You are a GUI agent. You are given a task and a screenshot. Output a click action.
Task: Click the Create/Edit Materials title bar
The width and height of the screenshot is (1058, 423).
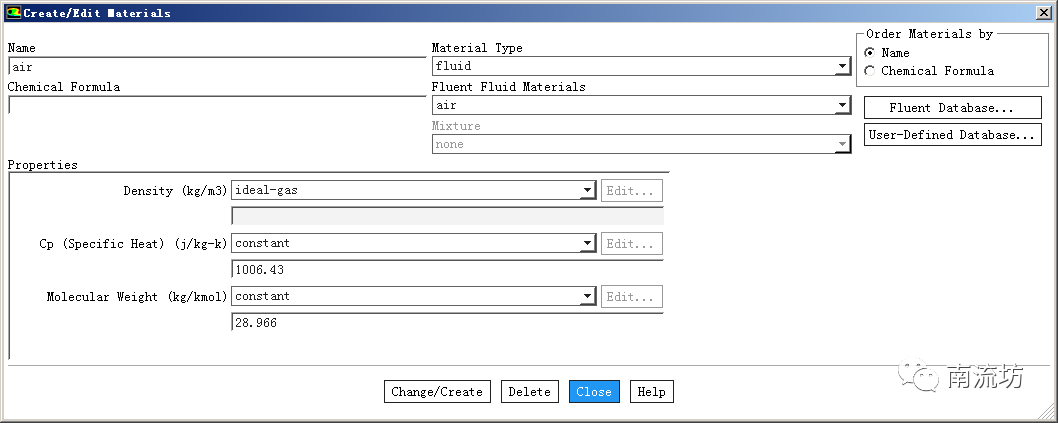coord(500,13)
